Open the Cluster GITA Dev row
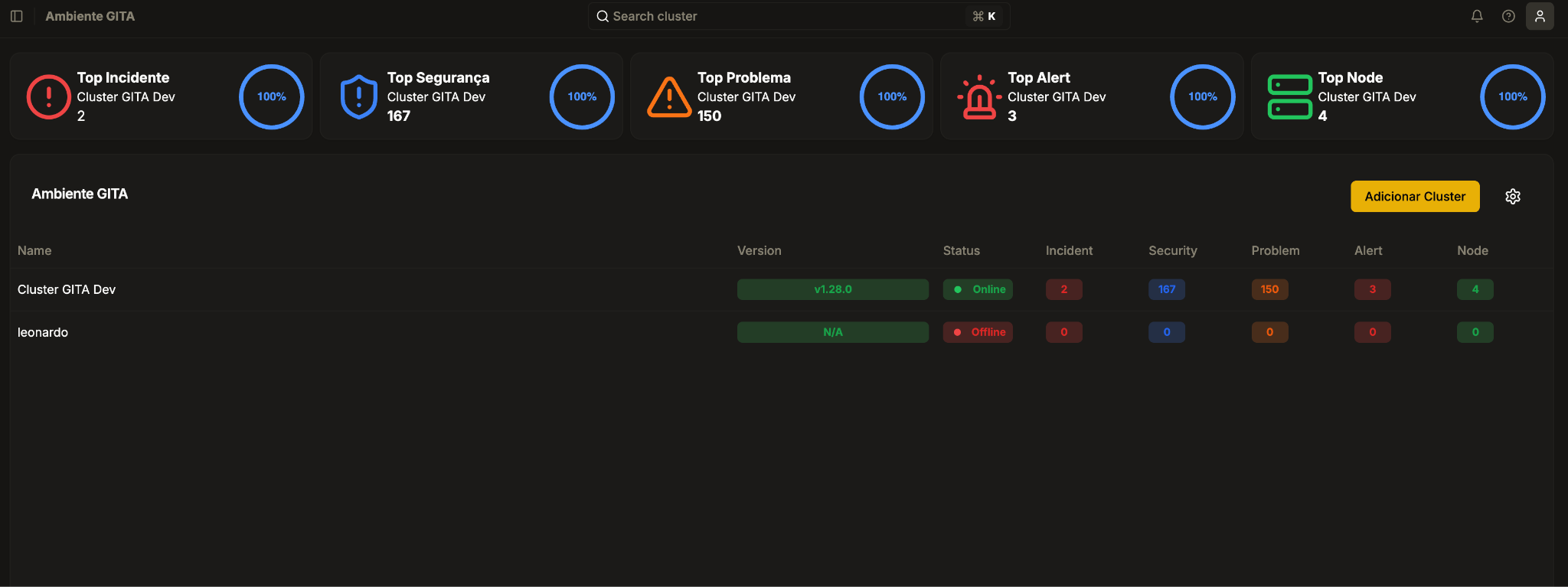Screen dimensions: 1568x587 [781, 289]
